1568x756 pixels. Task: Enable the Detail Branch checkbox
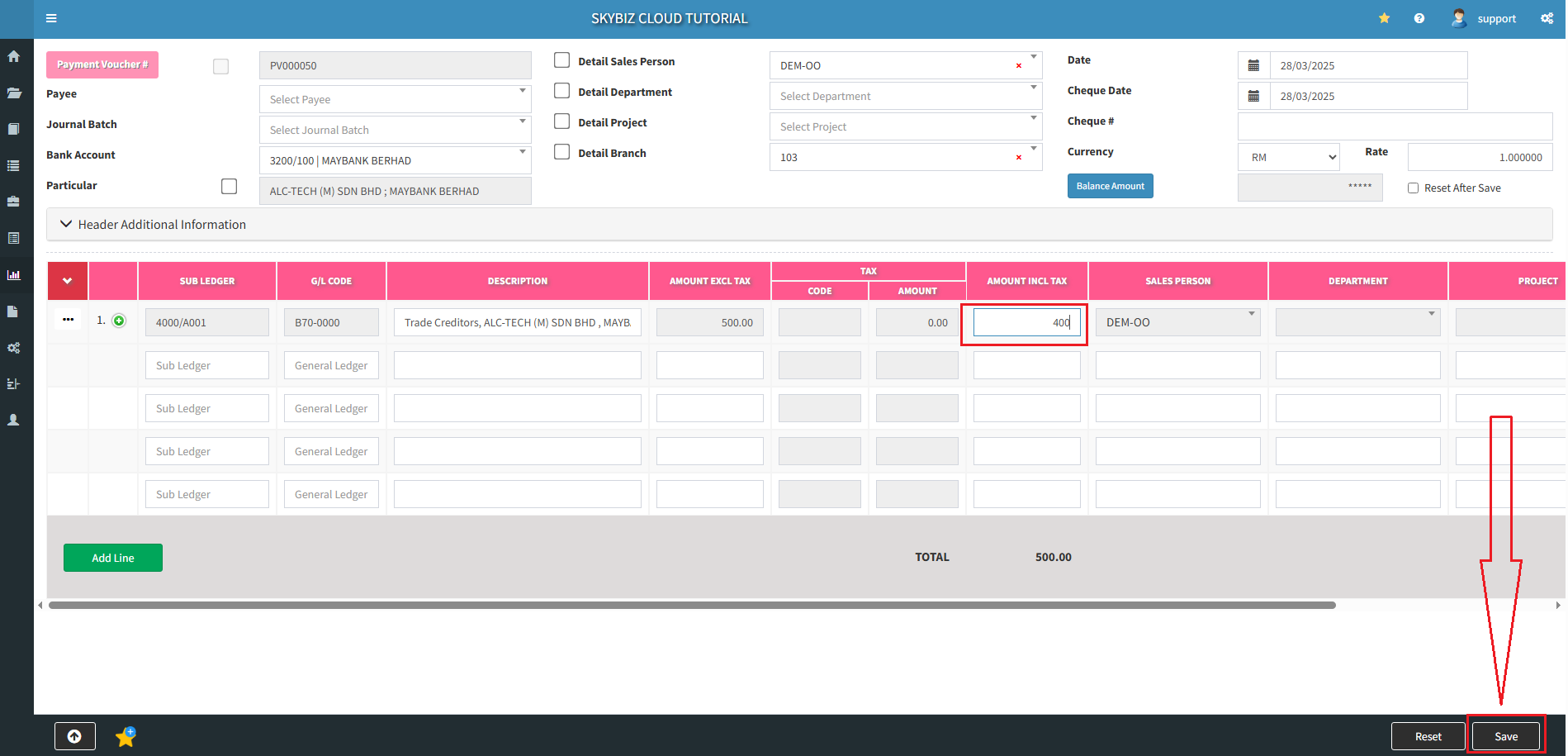pos(562,152)
